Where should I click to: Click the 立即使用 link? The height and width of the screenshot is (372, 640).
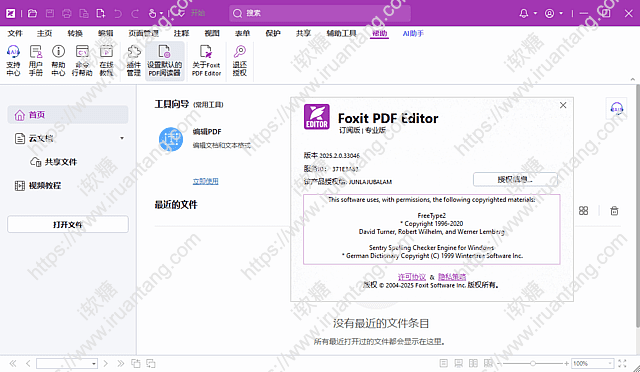coord(205,181)
